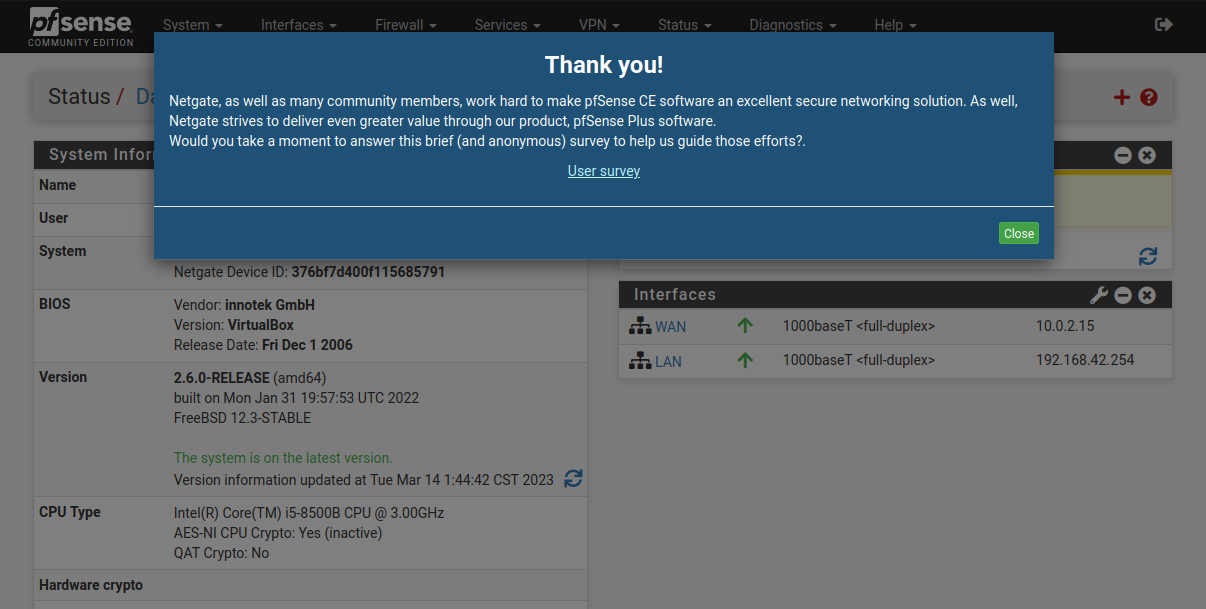Refresh version information with the reload icon
The height and width of the screenshot is (609, 1206).
click(573, 479)
